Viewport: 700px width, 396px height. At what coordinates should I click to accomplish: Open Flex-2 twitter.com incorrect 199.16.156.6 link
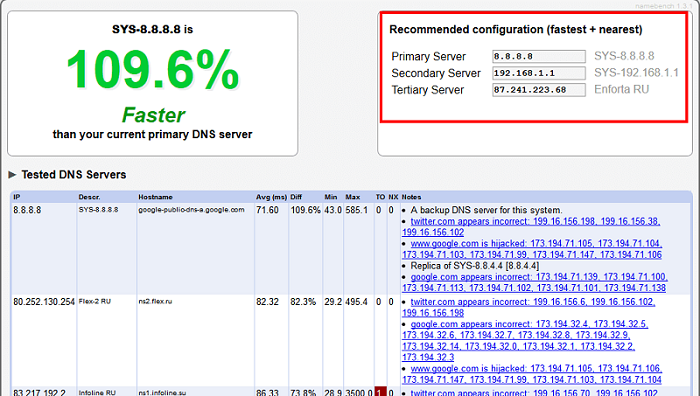click(x=529, y=307)
